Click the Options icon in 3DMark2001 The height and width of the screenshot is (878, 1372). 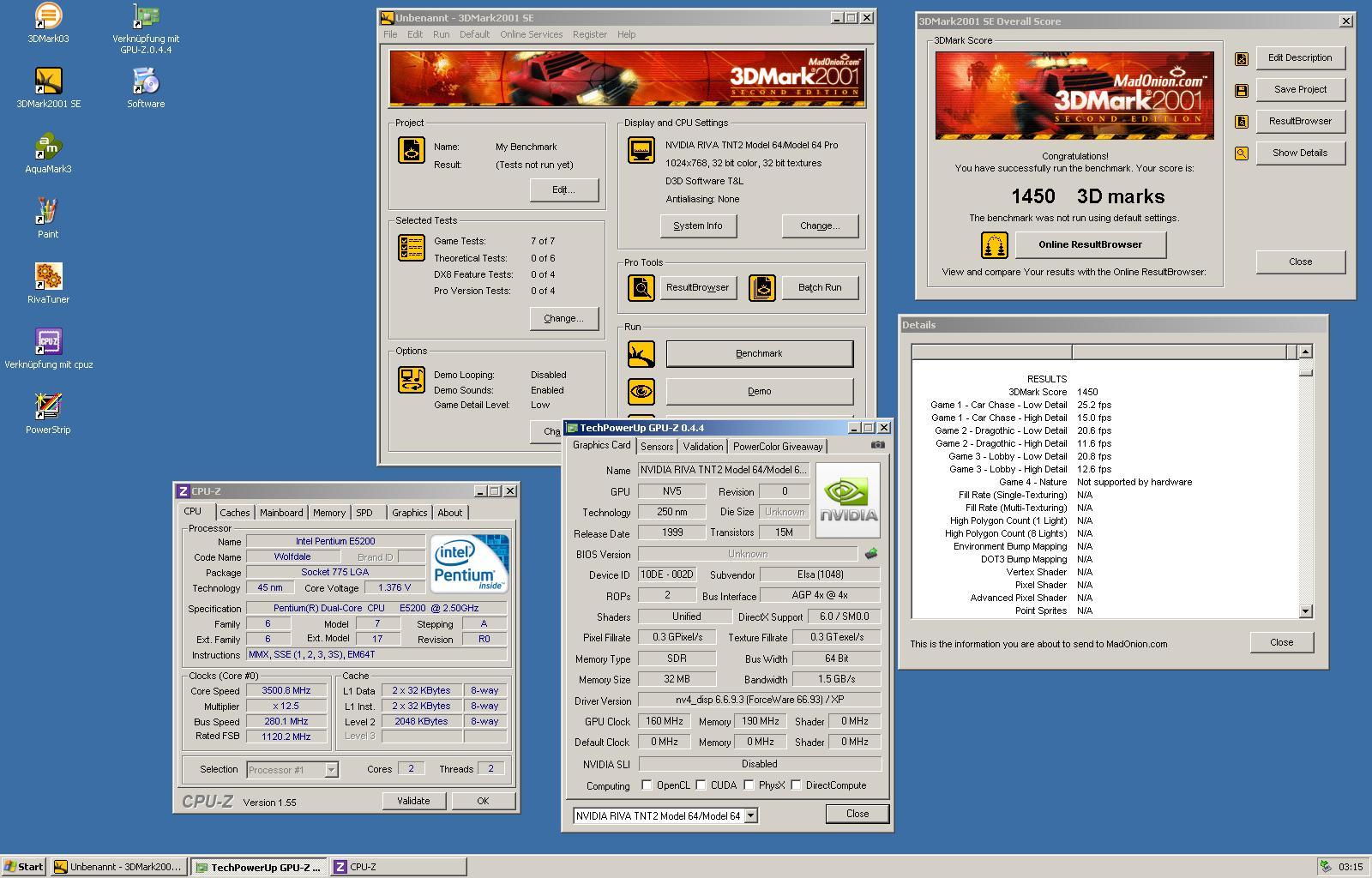click(412, 380)
